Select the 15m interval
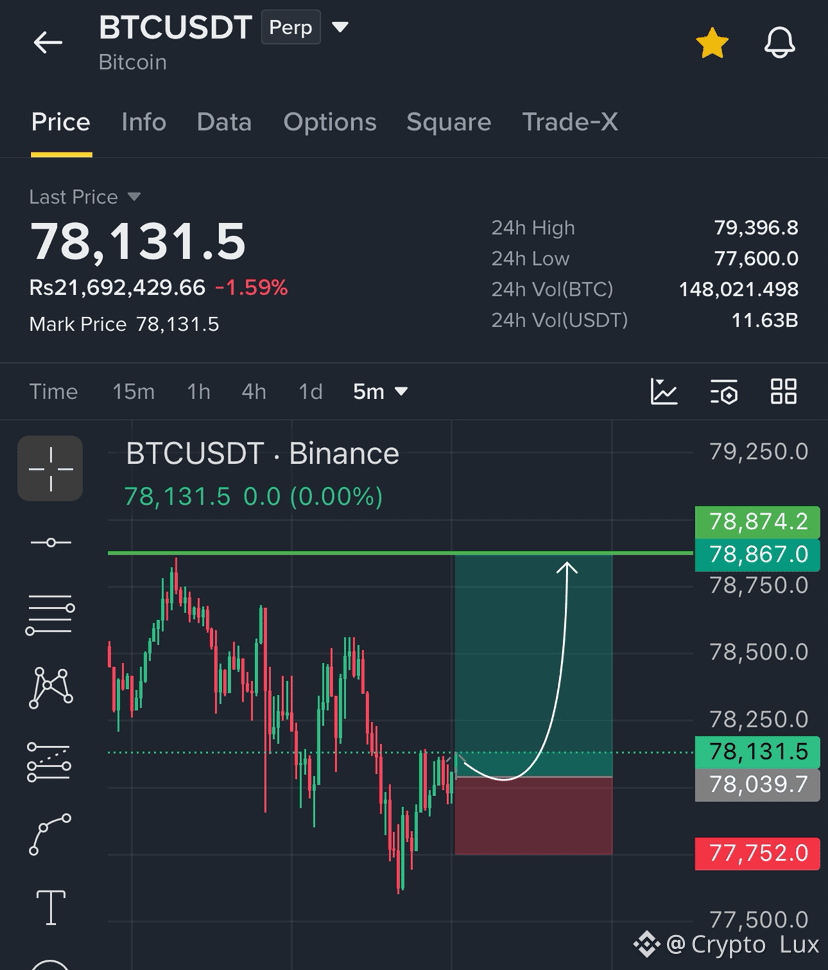 (x=133, y=392)
